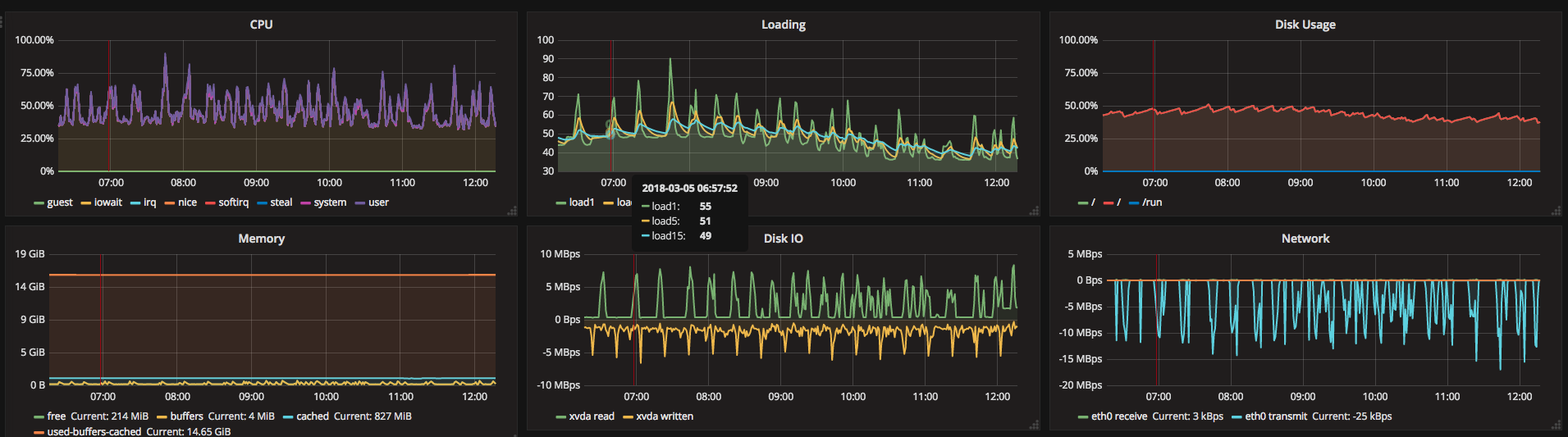Open the CPU panel title menu
The height and width of the screenshot is (437, 1568).
(261, 25)
